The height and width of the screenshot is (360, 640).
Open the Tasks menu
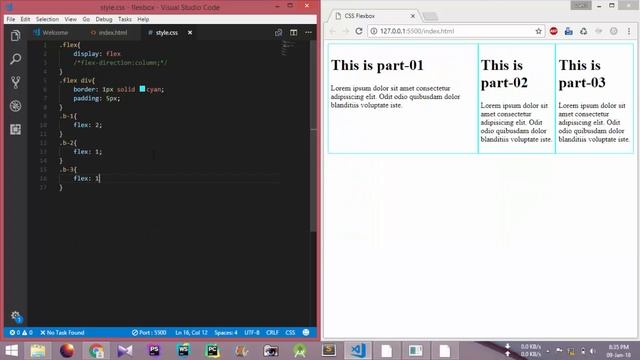125,19
